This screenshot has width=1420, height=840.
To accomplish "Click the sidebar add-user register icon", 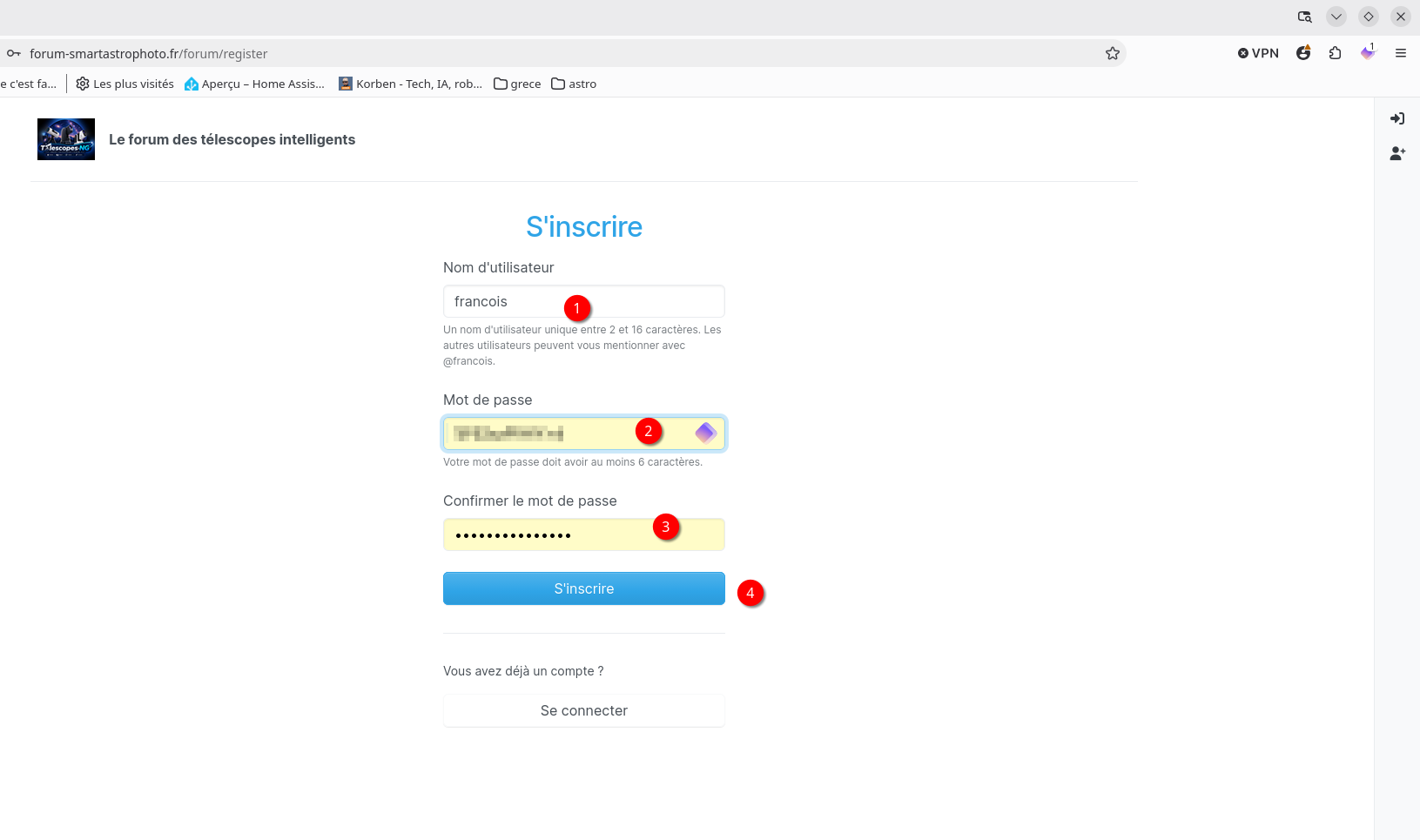I will pos(1397,153).
